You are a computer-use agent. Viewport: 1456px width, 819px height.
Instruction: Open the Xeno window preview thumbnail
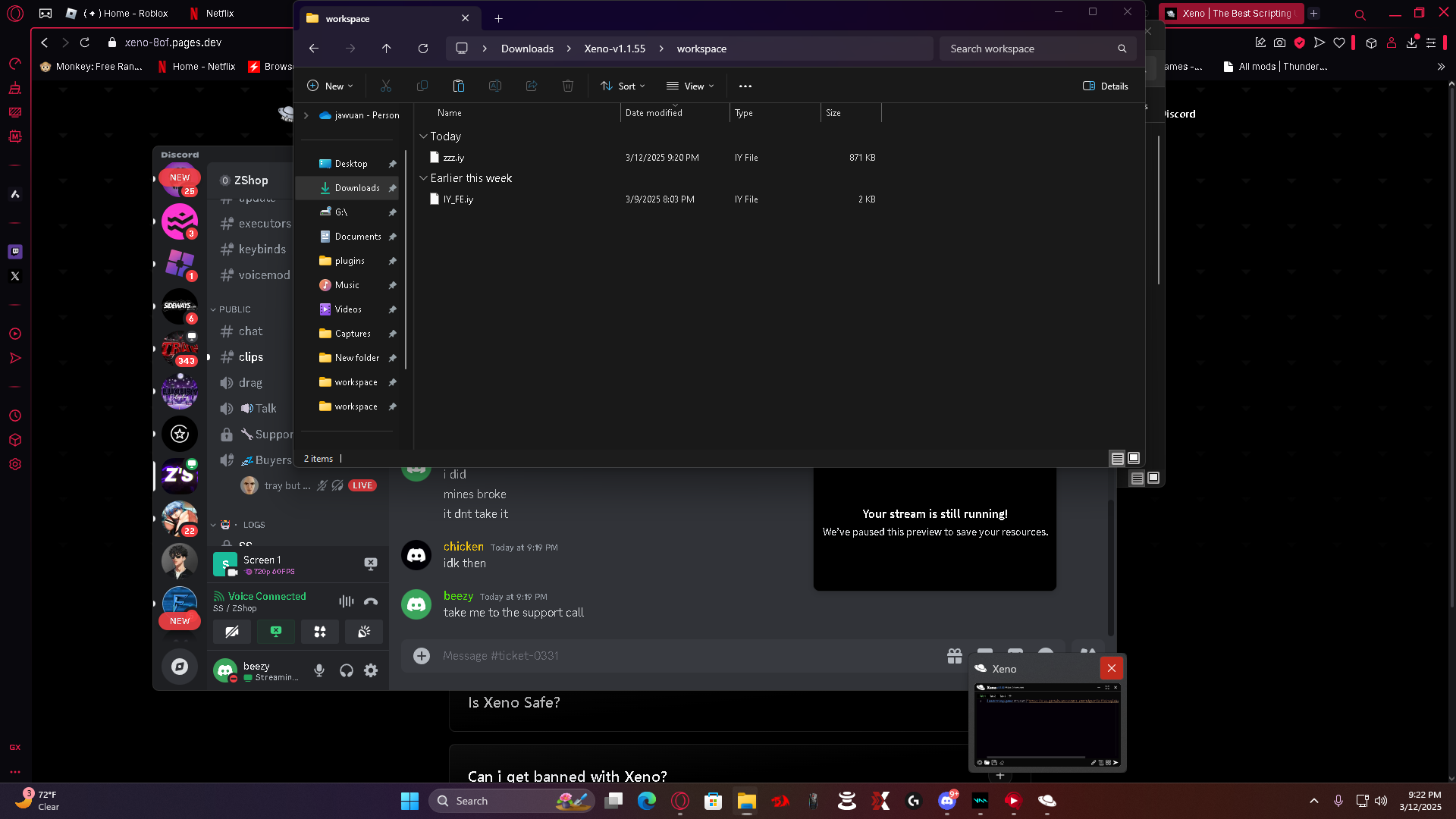pos(1047,726)
